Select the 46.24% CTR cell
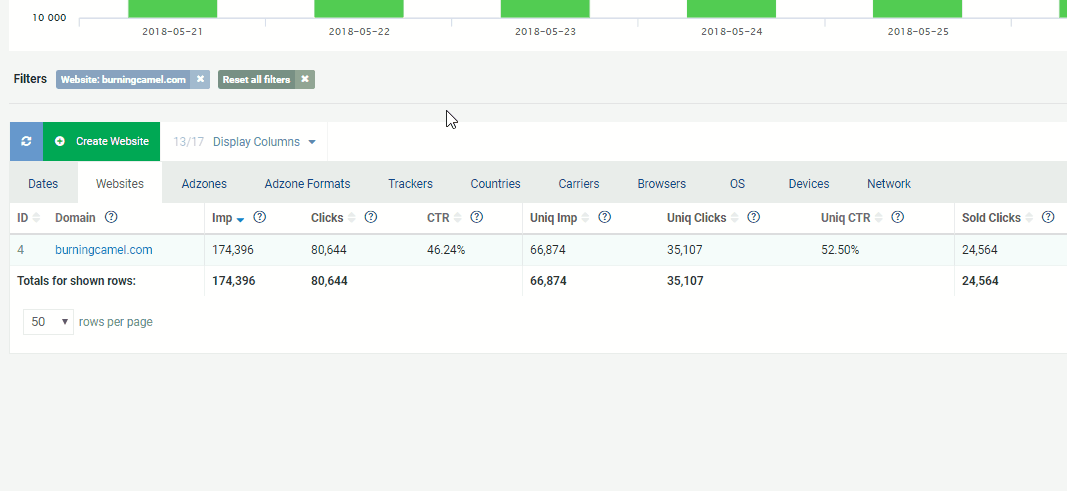Image resolution: width=1067 pixels, height=491 pixels. (446, 250)
